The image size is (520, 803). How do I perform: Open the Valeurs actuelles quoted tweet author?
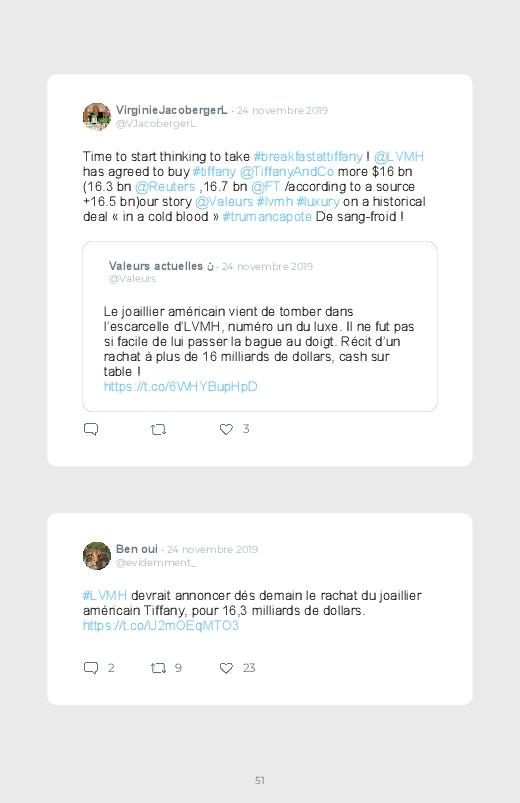pos(156,266)
